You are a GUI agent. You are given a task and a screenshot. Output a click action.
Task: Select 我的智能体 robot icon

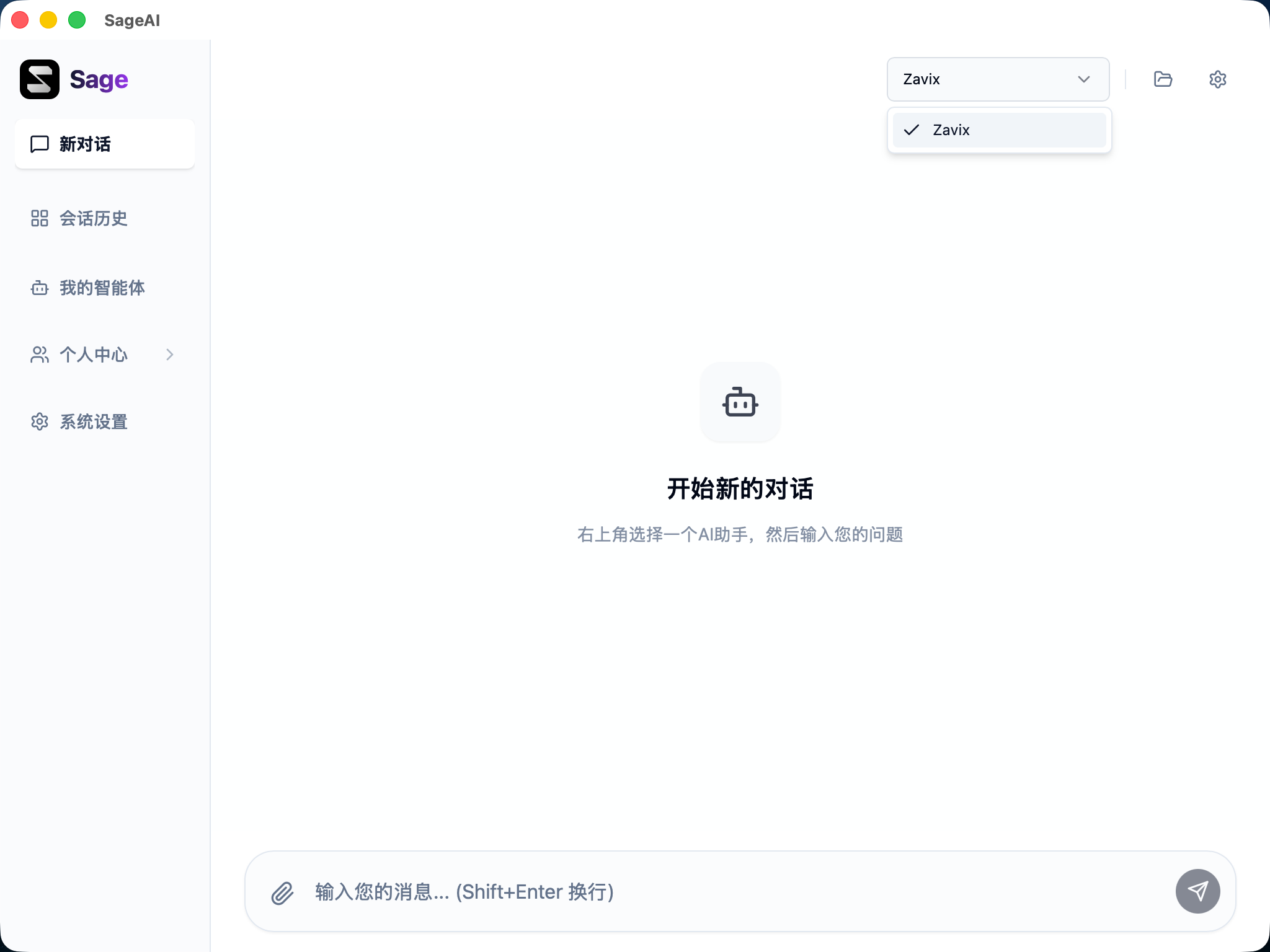(38, 288)
